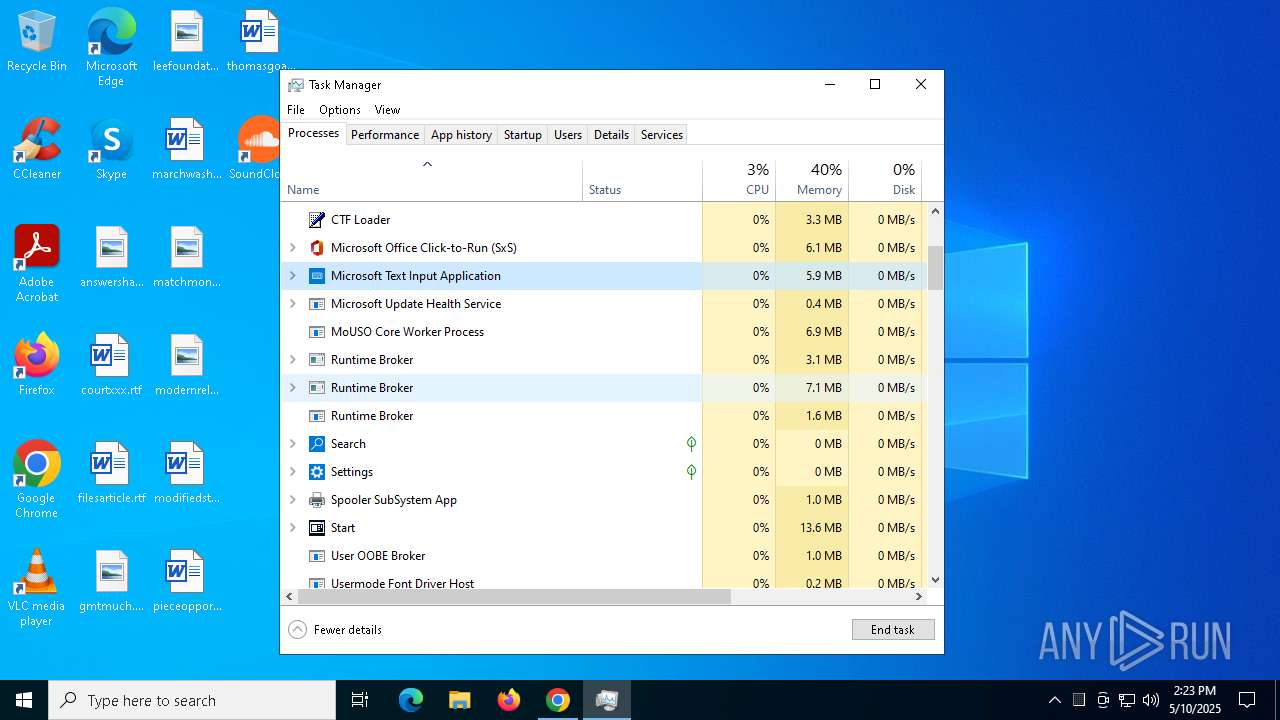
Task: Switch to the Services tab
Action: tap(662, 135)
